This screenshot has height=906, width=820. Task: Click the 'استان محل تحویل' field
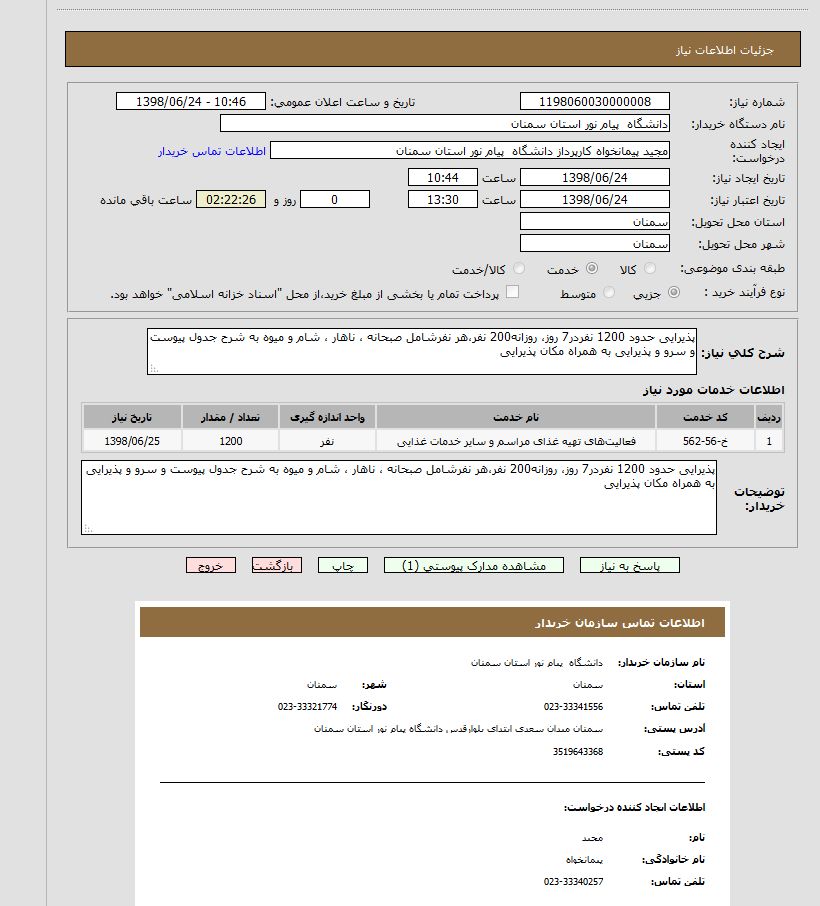[595, 222]
